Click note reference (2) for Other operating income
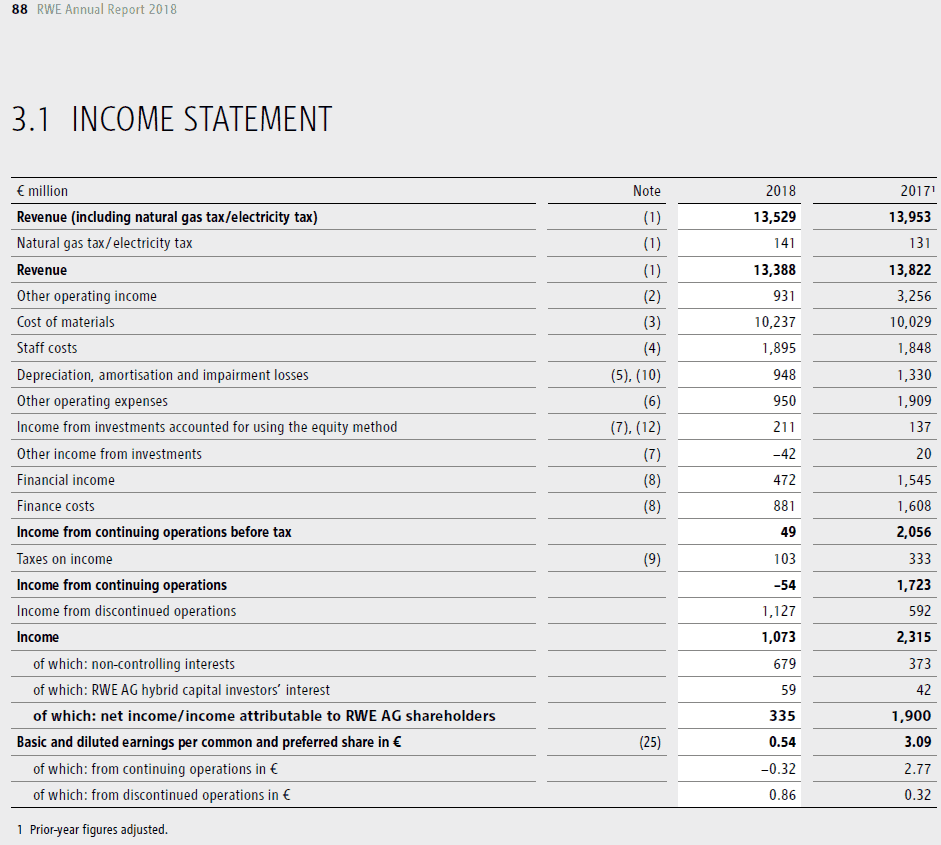 (x=650, y=296)
